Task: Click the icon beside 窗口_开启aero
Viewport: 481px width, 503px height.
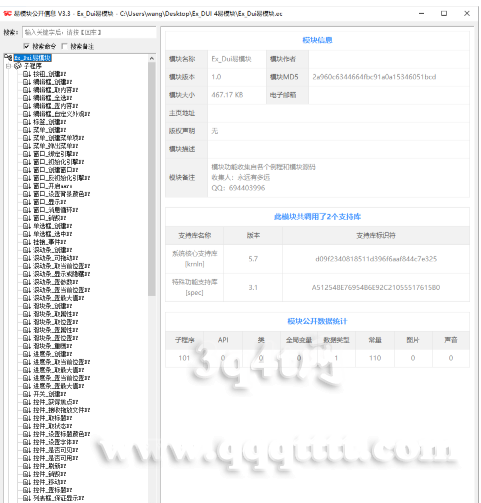Action: coord(27,186)
